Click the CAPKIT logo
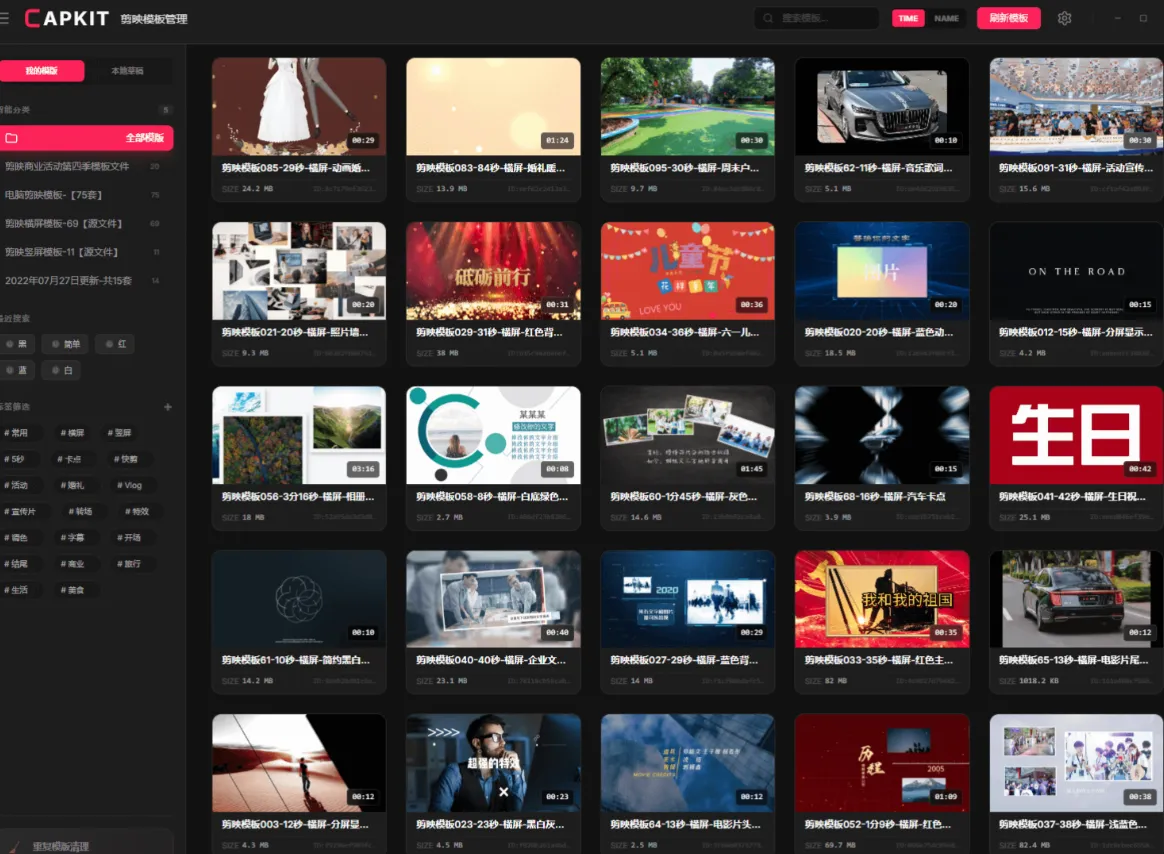 [x=66, y=18]
